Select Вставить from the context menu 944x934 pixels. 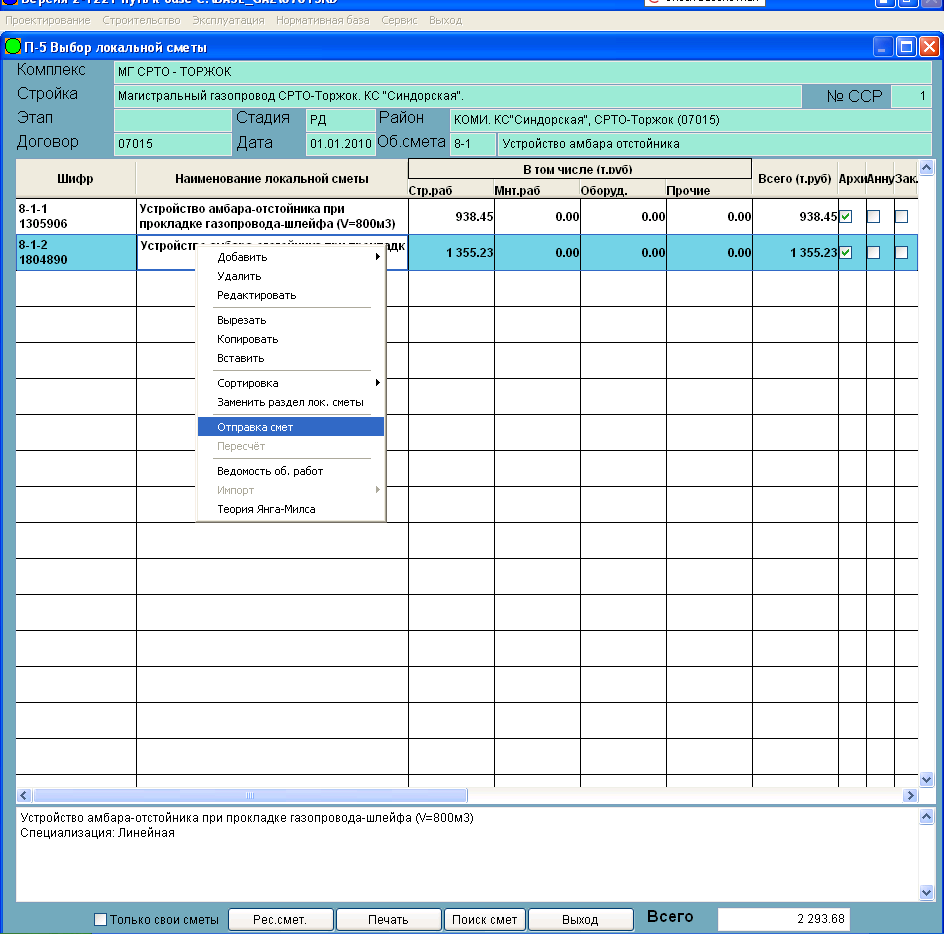click(x=291, y=358)
